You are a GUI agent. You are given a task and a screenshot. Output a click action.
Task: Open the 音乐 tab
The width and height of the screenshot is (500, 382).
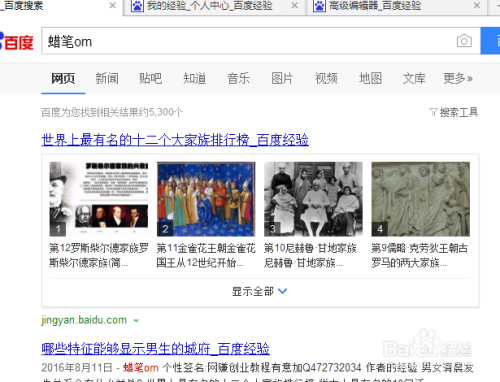point(238,79)
